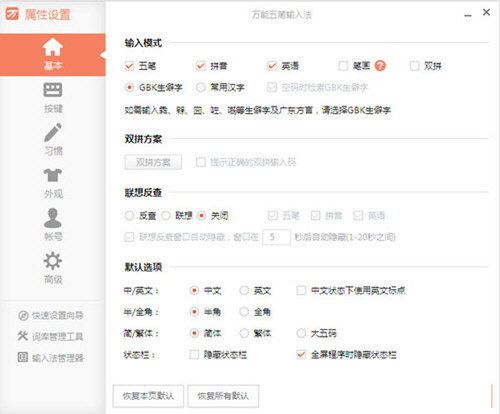
Task: Click the tools icon of 词库管理工具
Action: pos(23,336)
